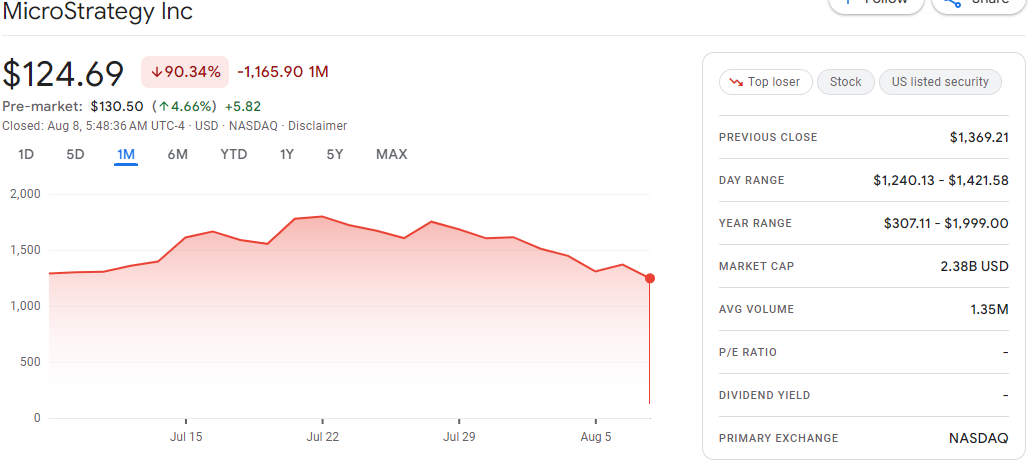1028x462 pixels.
Task: Switch chart to the 1D range
Action: click(26, 154)
